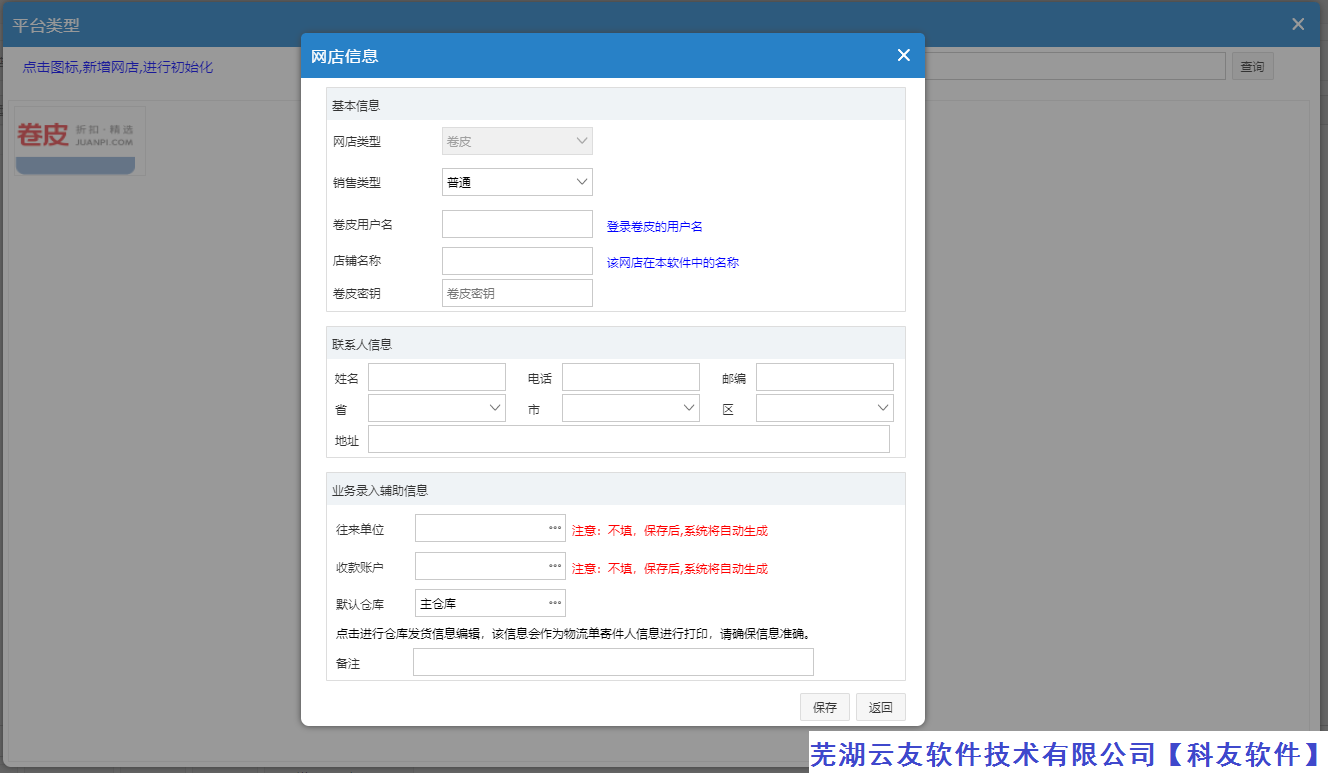Click the 登录卷皮的用户名 hint text
The width and height of the screenshot is (1328, 773).
pos(655,227)
